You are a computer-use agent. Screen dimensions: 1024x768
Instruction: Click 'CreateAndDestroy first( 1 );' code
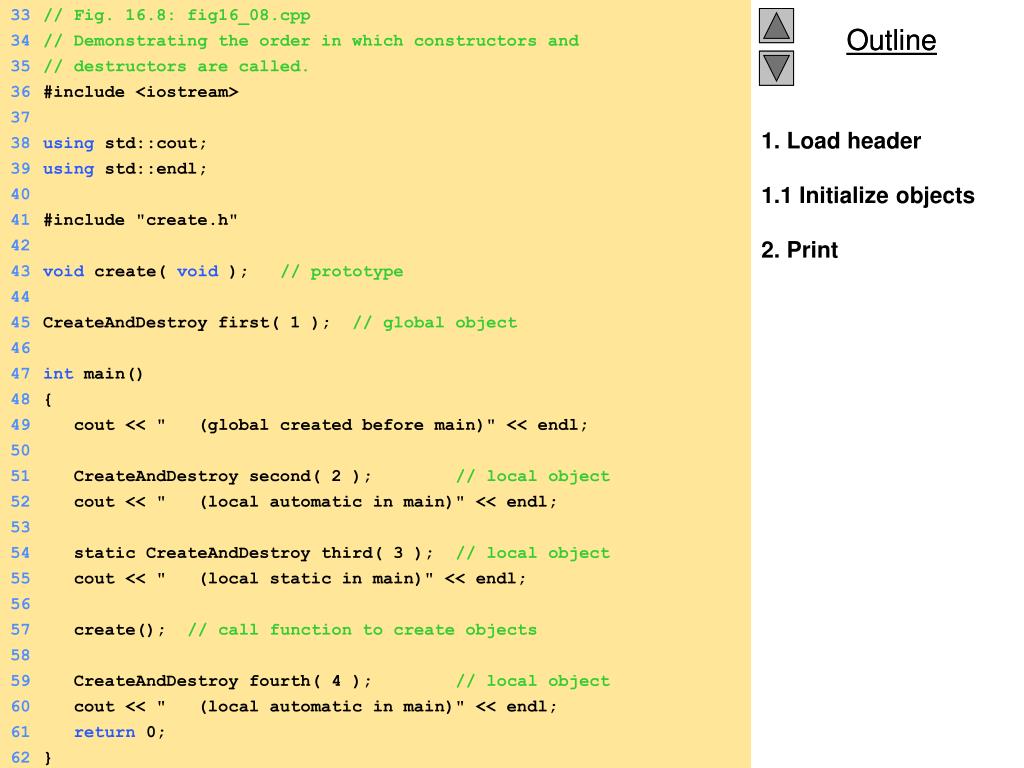[x=187, y=323]
